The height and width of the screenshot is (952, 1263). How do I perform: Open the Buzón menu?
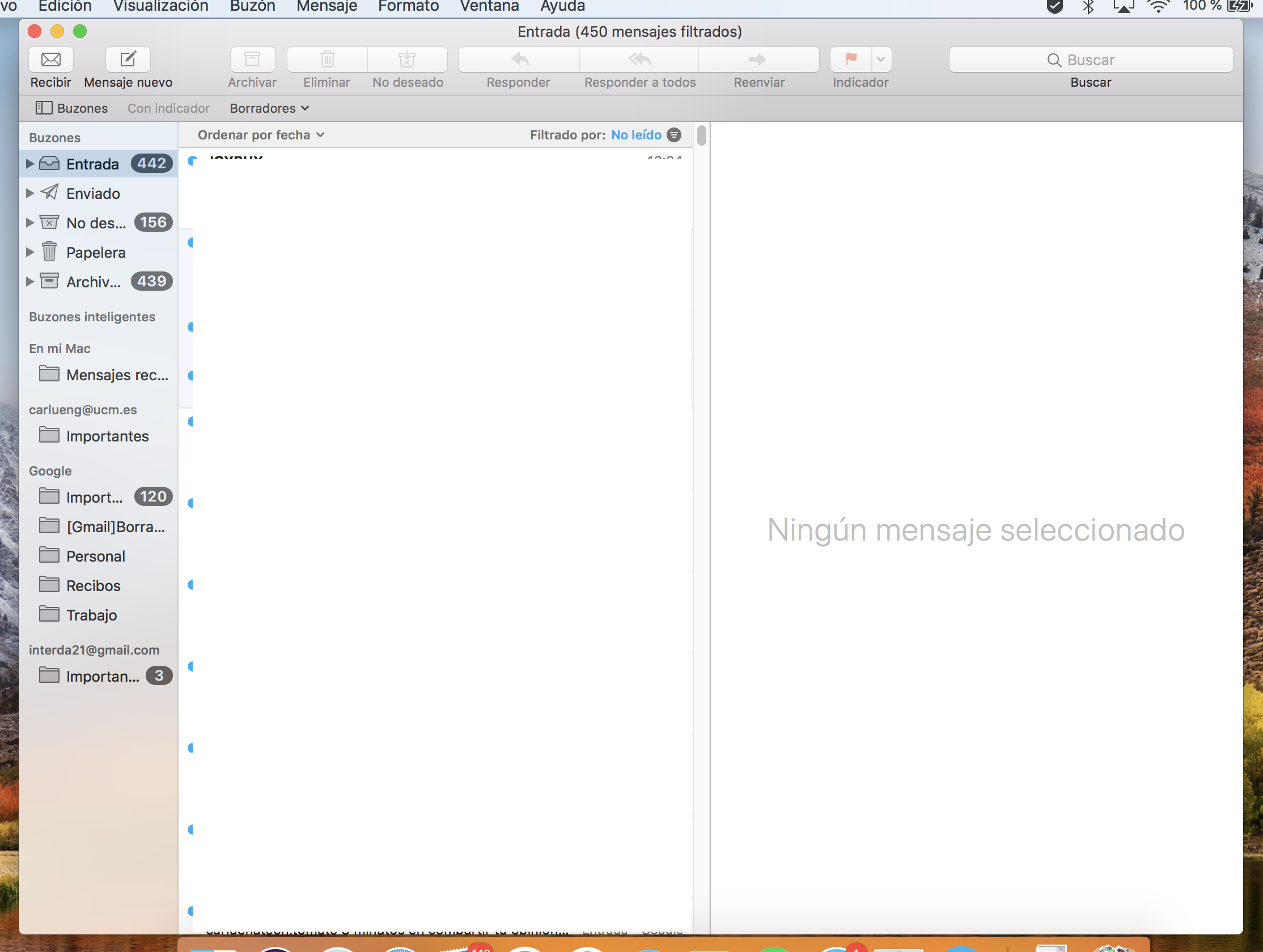coord(252,6)
